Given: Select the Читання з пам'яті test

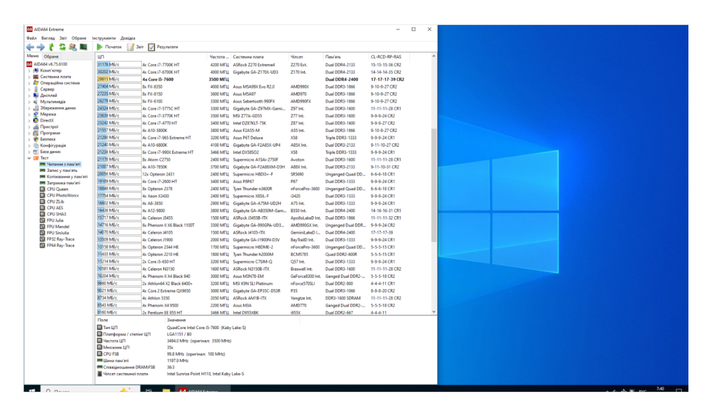Looking at the screenshot, I should tap(60, 164).
